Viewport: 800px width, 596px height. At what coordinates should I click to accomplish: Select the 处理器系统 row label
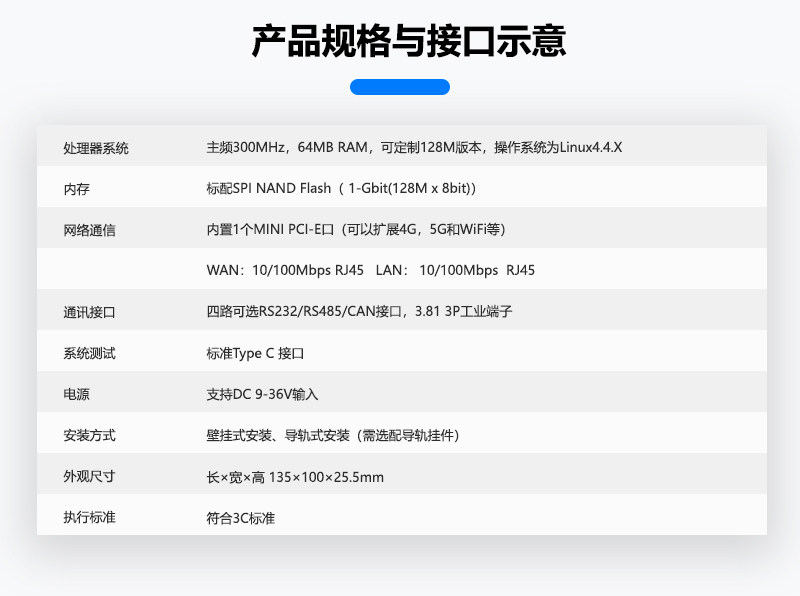point(96,148)
